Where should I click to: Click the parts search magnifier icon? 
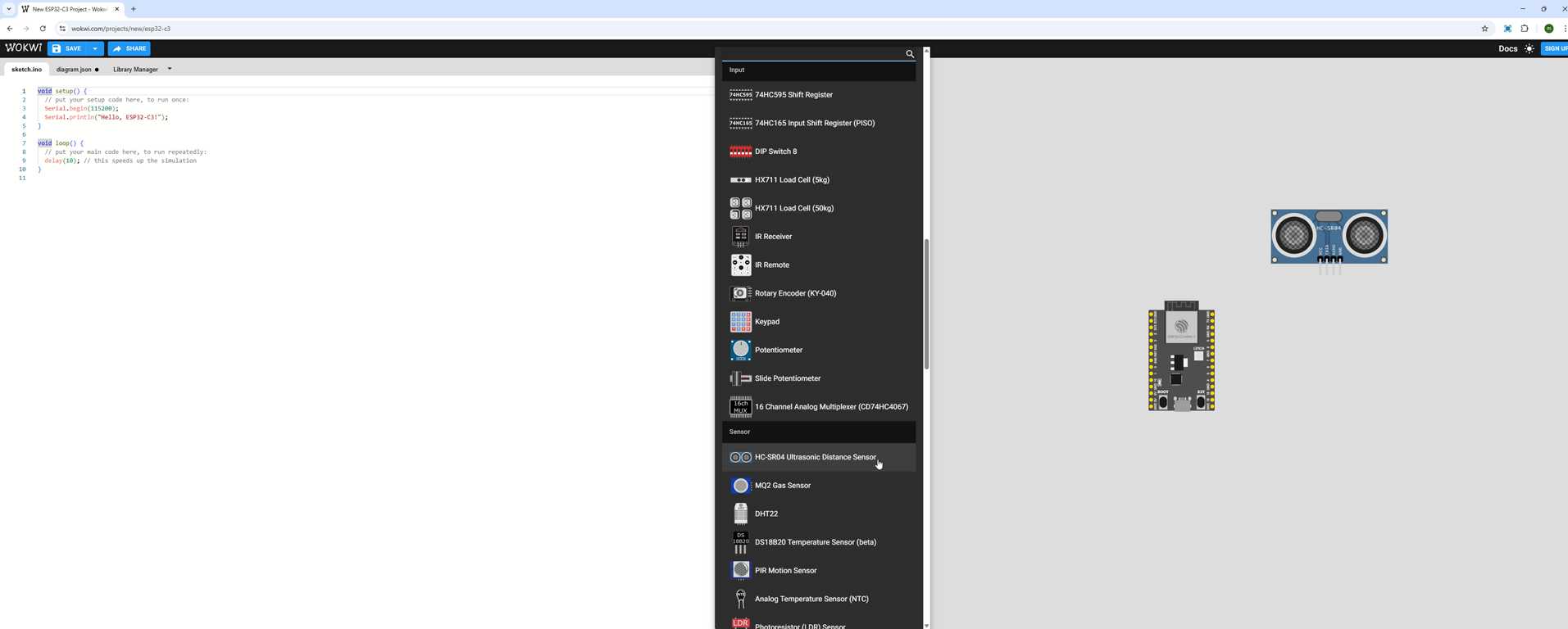point(910,54)
